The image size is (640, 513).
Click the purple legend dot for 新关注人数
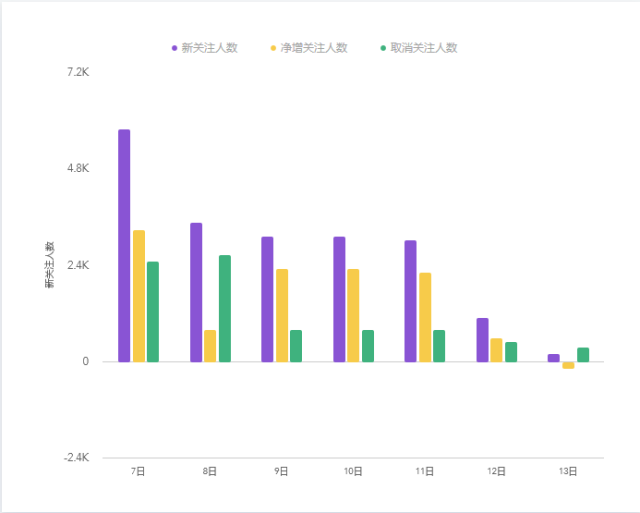(x=174, y=48)
